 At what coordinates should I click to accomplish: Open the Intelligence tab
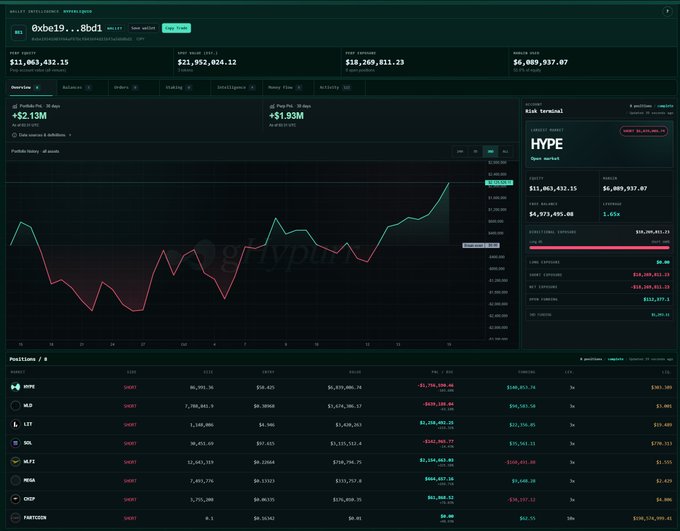point(236,88)
